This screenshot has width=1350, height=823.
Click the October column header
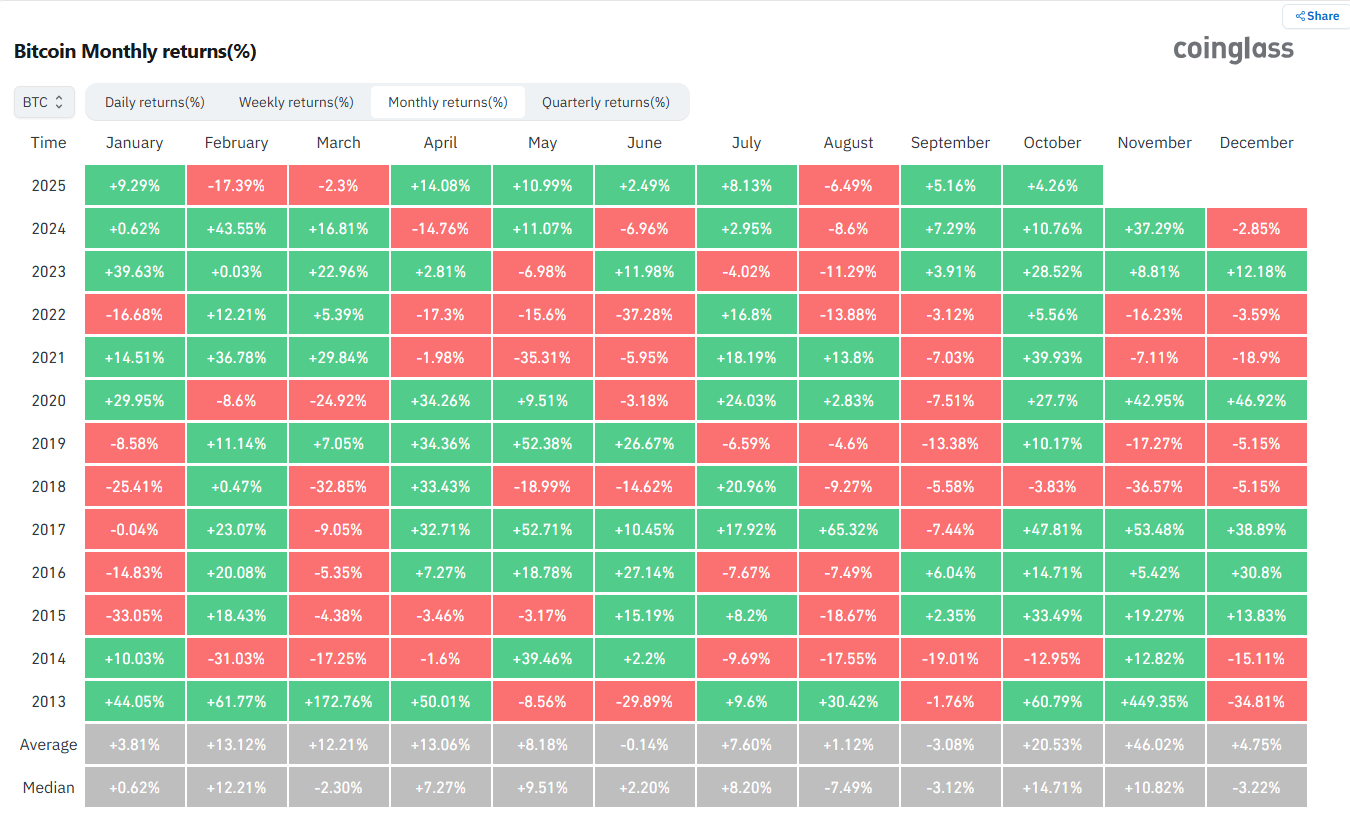point(1052,143)
